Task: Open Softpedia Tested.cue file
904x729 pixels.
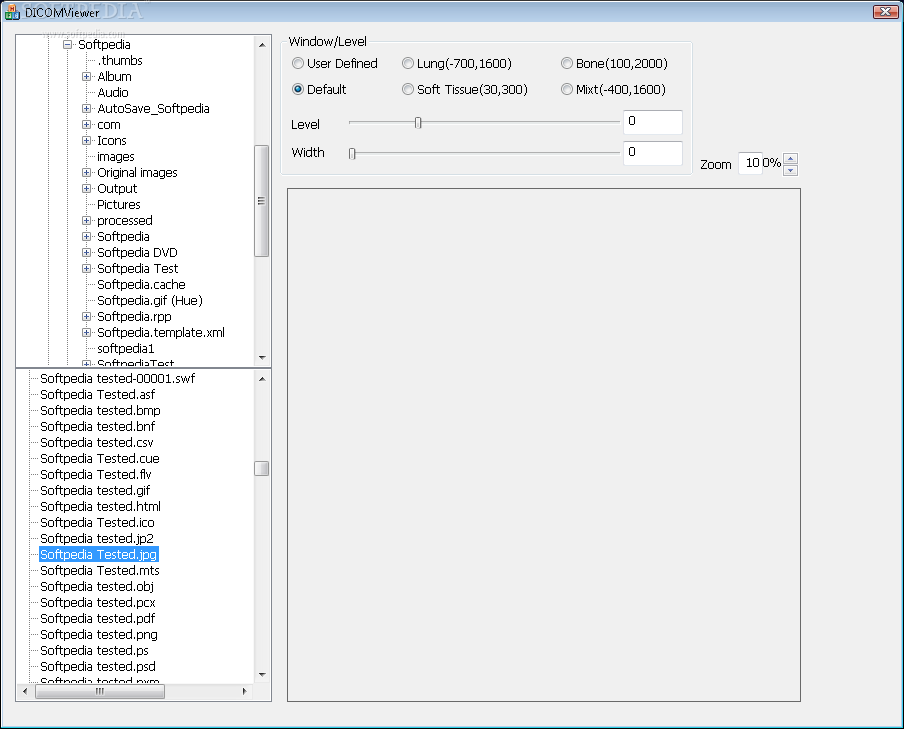Action: point(100,459)
